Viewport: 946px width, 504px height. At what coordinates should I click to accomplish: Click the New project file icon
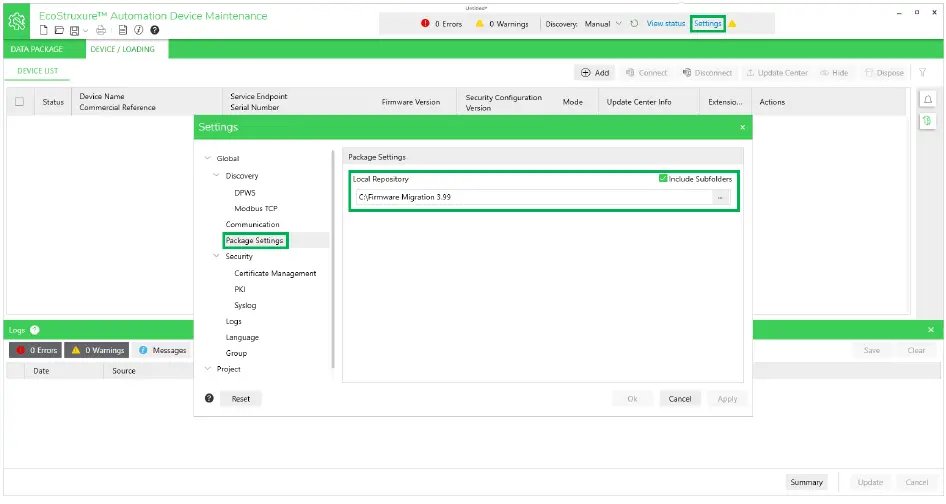pos(44,30)
